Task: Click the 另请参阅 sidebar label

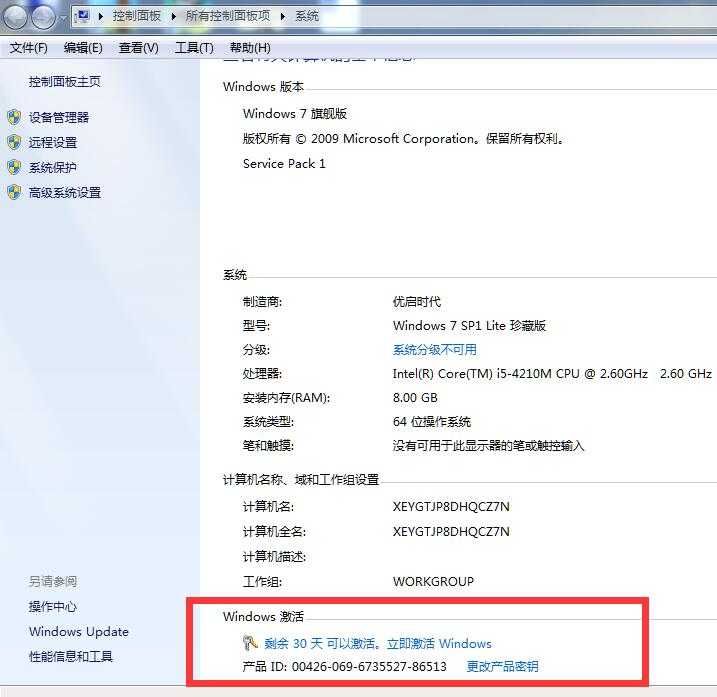Action: pyautogui.click(x=53, y=581)
